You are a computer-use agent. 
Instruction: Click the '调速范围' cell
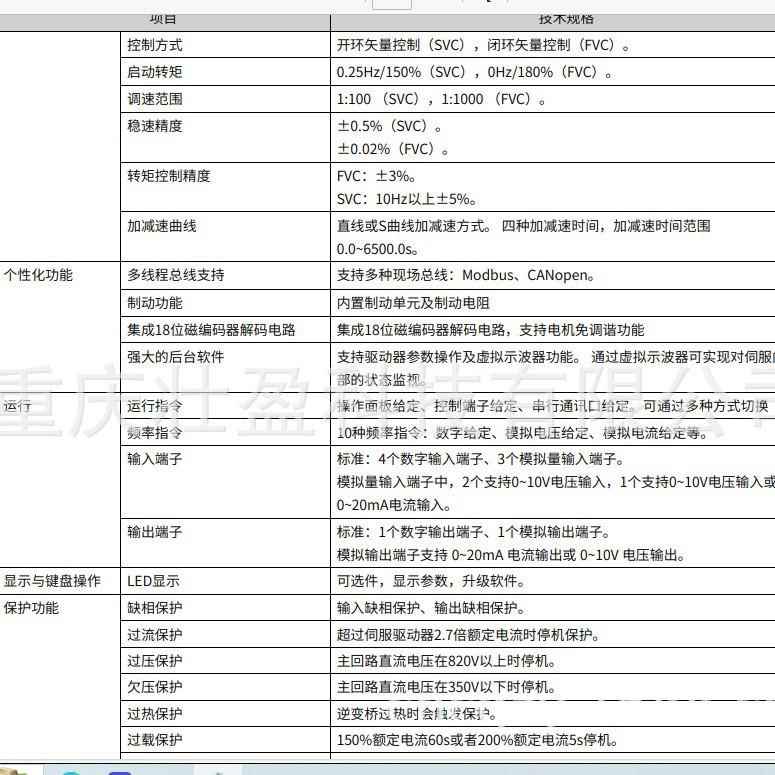pyautogui.click(x=225, y=99)
